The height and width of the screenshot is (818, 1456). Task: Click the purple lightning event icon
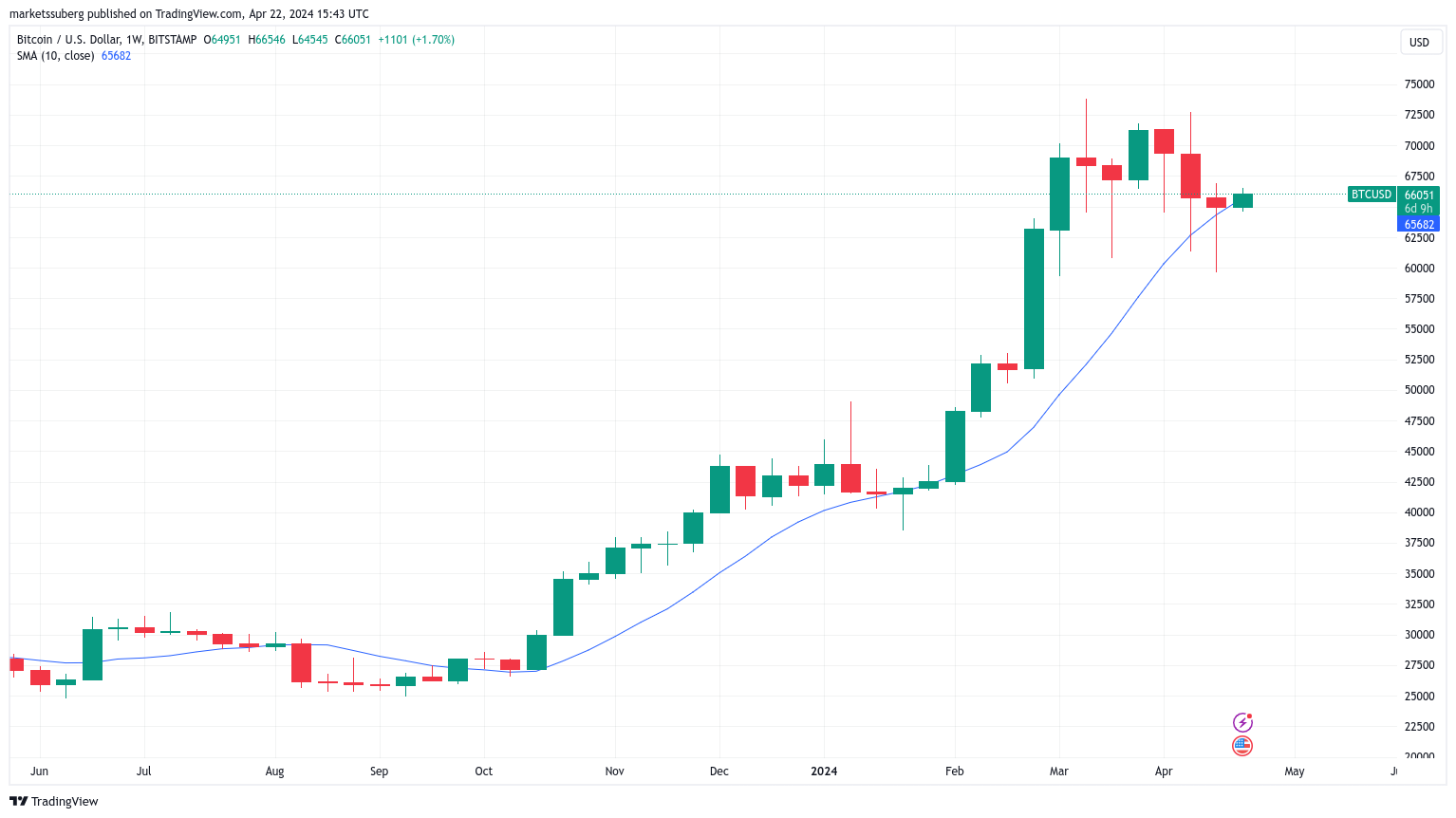pyautogui.click(x=1241, y=723)
